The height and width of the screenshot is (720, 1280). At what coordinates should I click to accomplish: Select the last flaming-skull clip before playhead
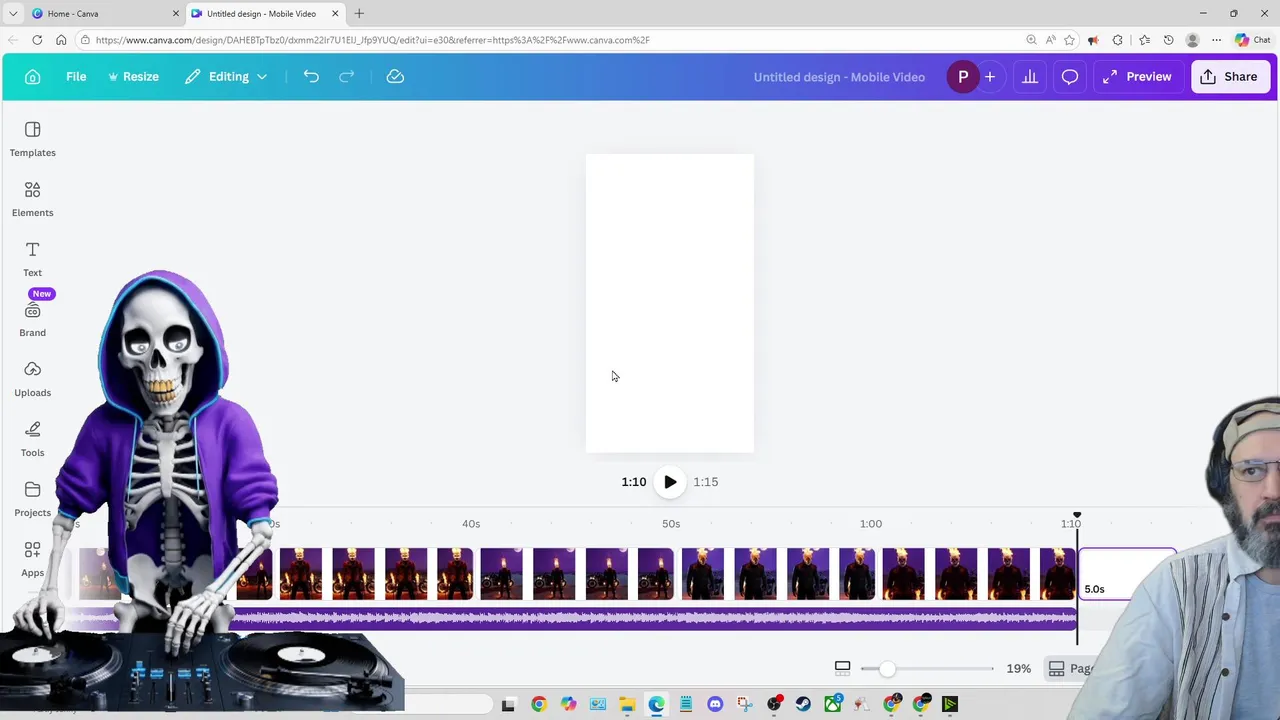click(x=978, y=574)
